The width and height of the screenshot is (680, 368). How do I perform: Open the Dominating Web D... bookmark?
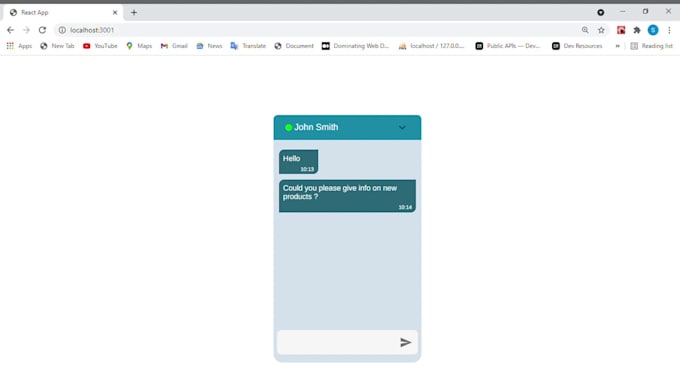pos(355,46)
